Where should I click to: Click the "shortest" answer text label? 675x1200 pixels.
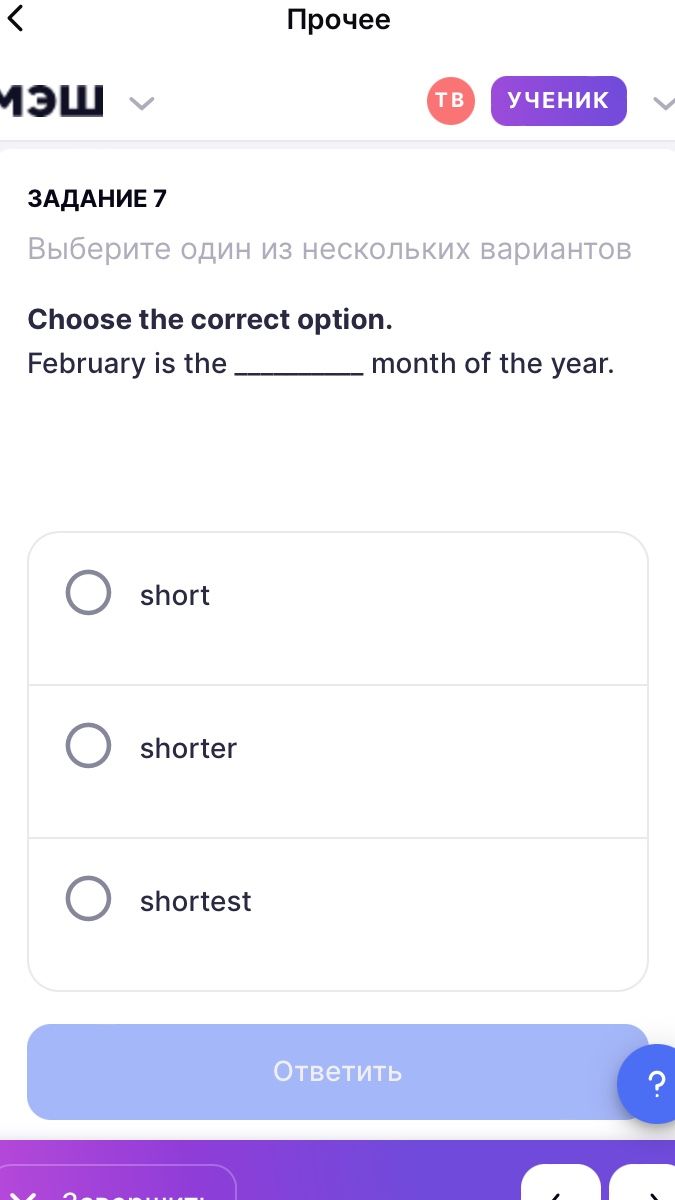(196, 901)
